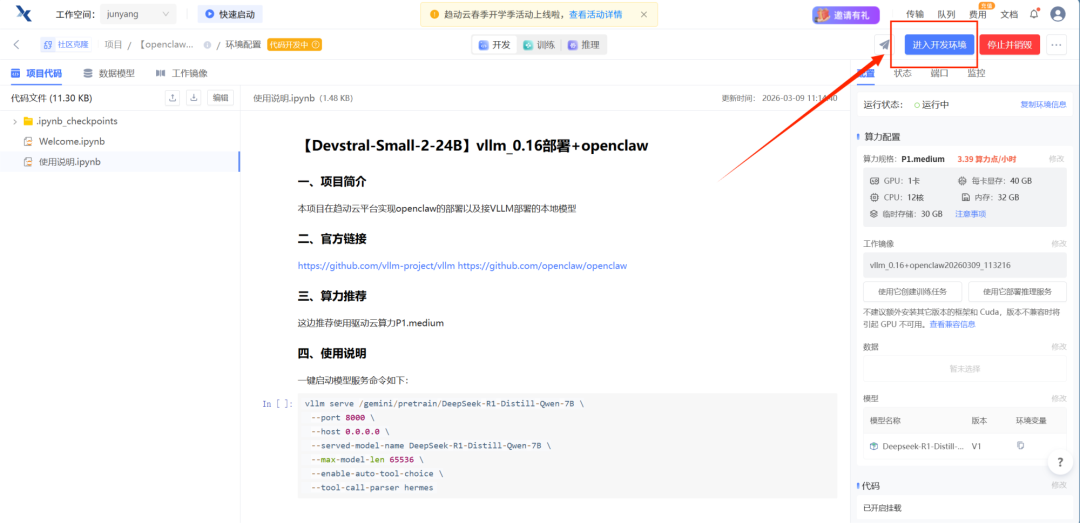Screen dimensions: 1080x523
Task: Click the 社区克隆 community clone tag
Action: (66, 45)
